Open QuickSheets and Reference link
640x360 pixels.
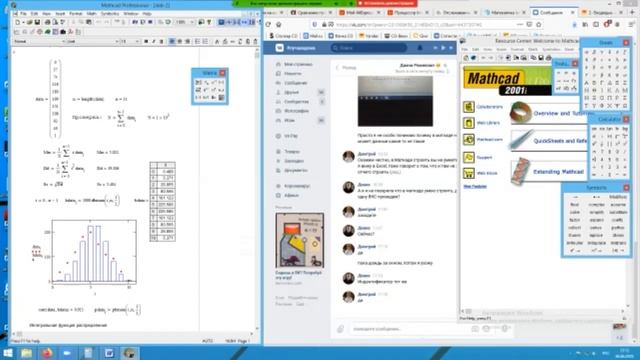coord(560,141)
